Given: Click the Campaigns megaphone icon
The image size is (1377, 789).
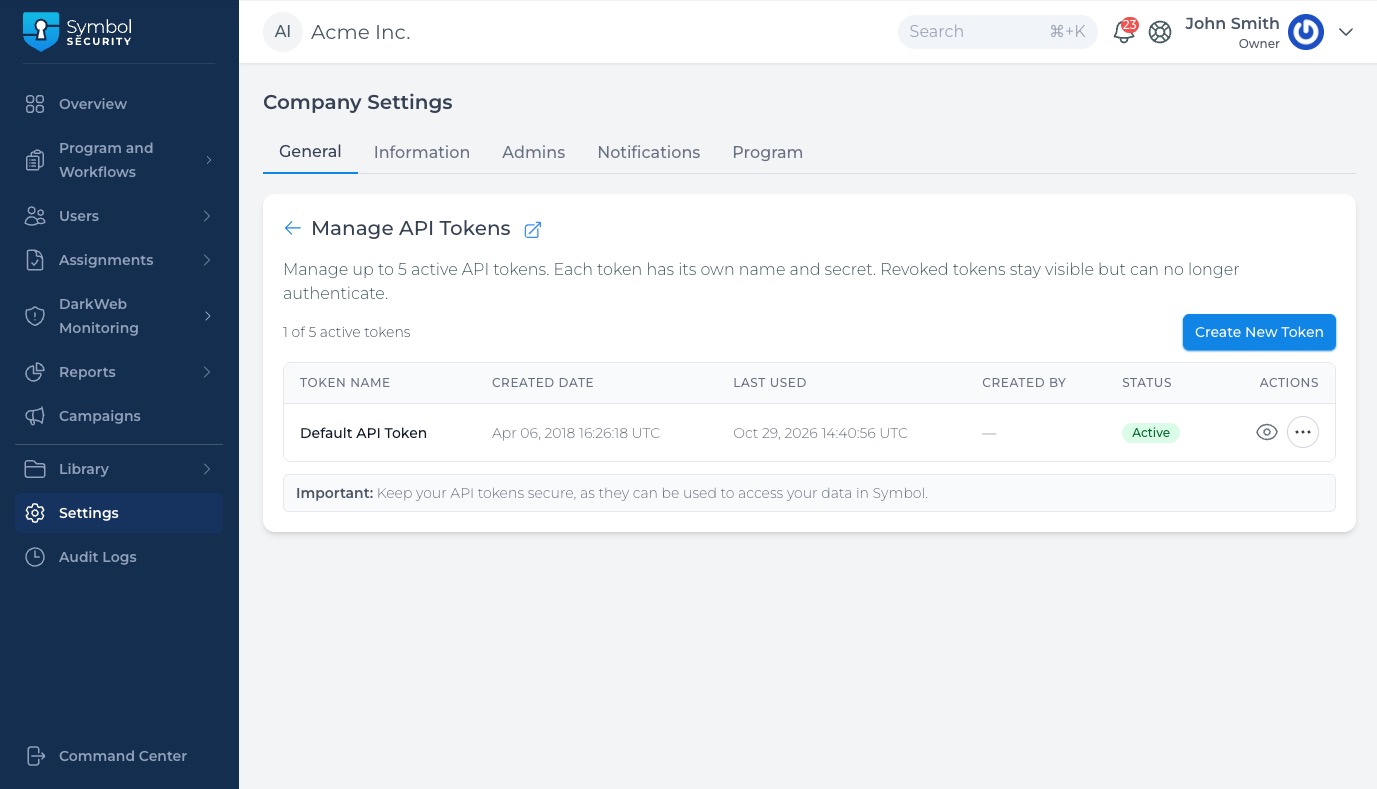Looking at the screenshot, I should [x=35, y=416].
